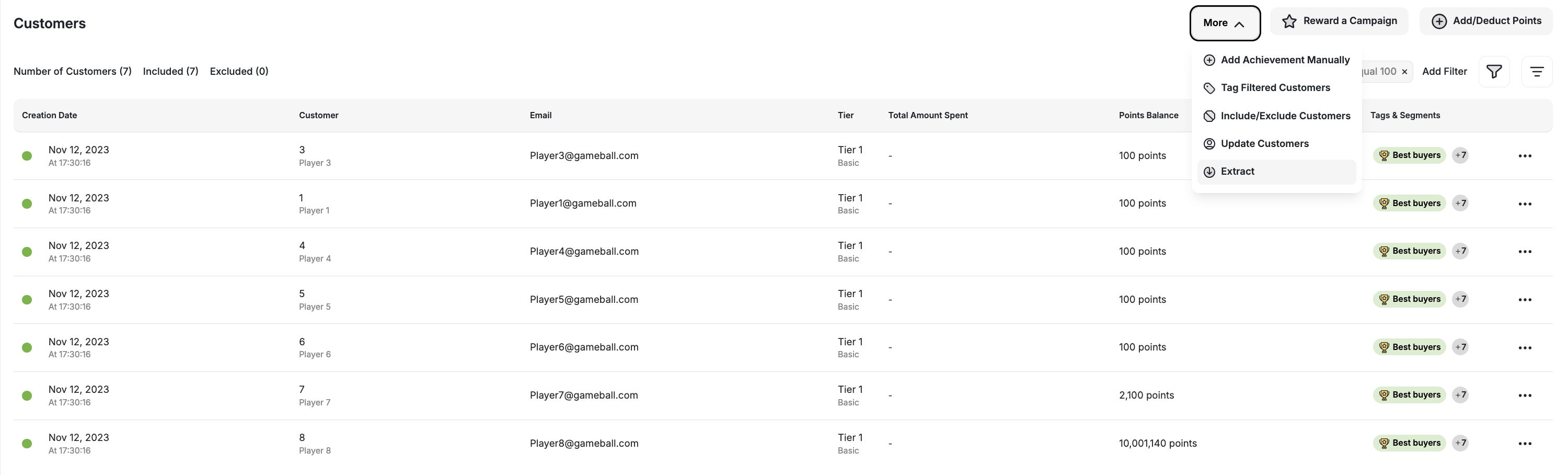The image size is (1568, 475).
Task: Click the star icon on Reward a Campaign
Action: coord(1289,20)
